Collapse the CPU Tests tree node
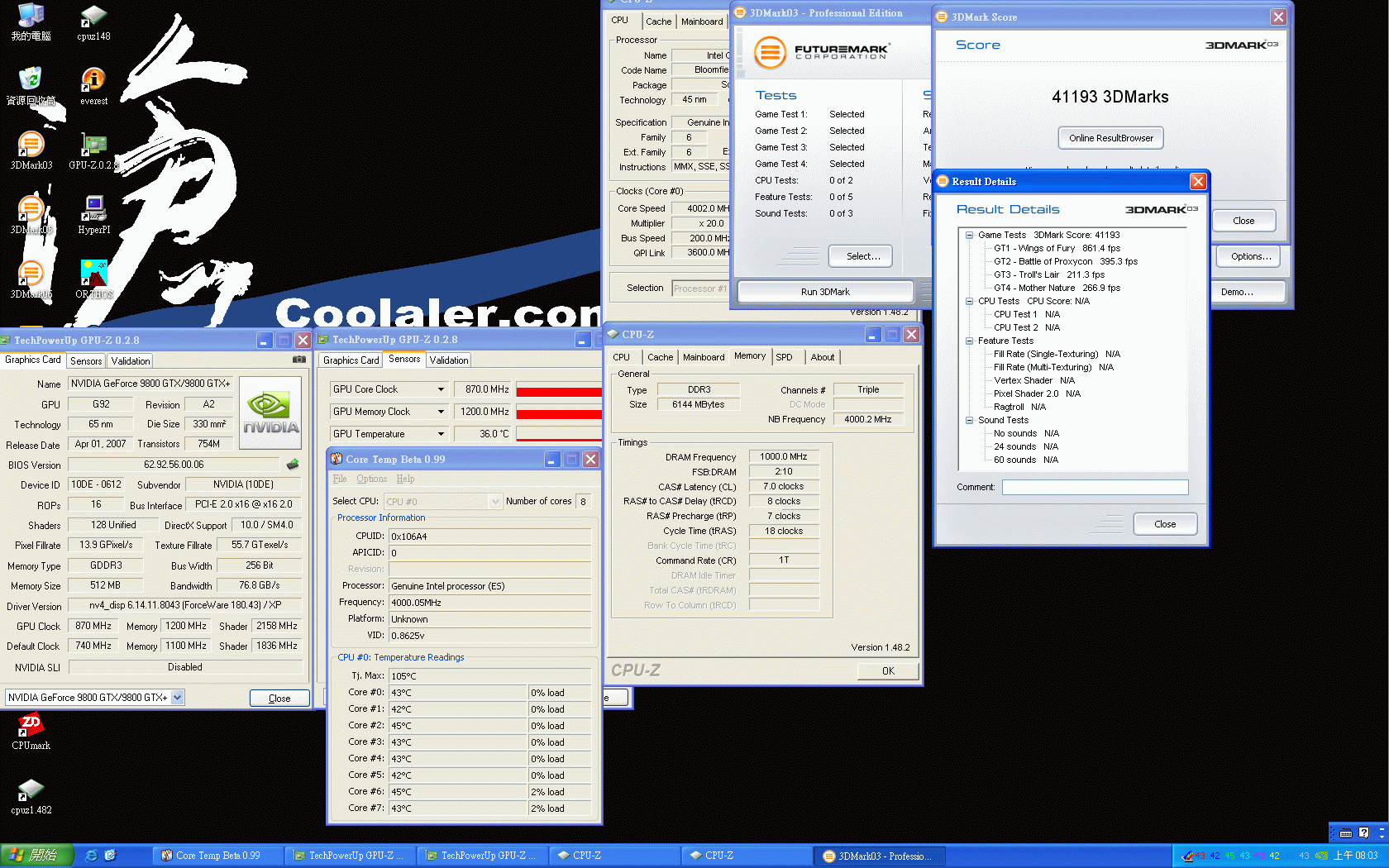Viewport: 1389px width, 868px height. 969,301
